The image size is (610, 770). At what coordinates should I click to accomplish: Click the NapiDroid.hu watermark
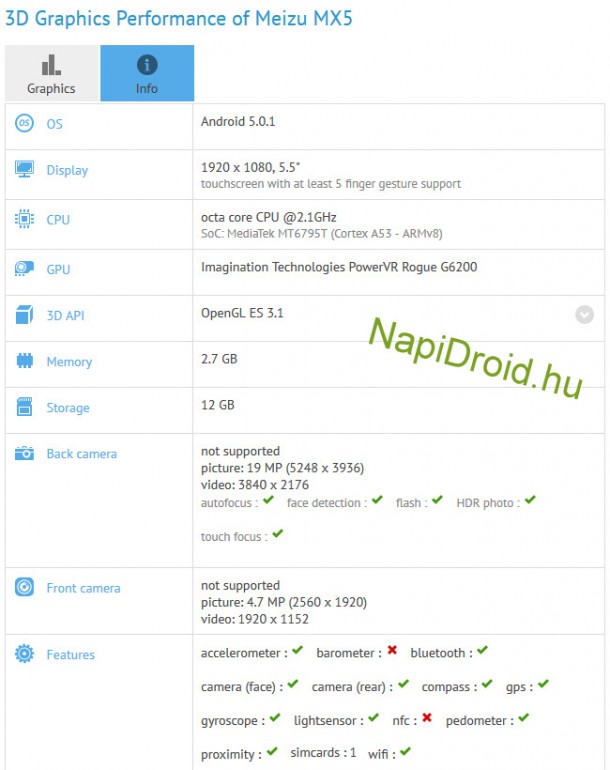coord(475,355)
